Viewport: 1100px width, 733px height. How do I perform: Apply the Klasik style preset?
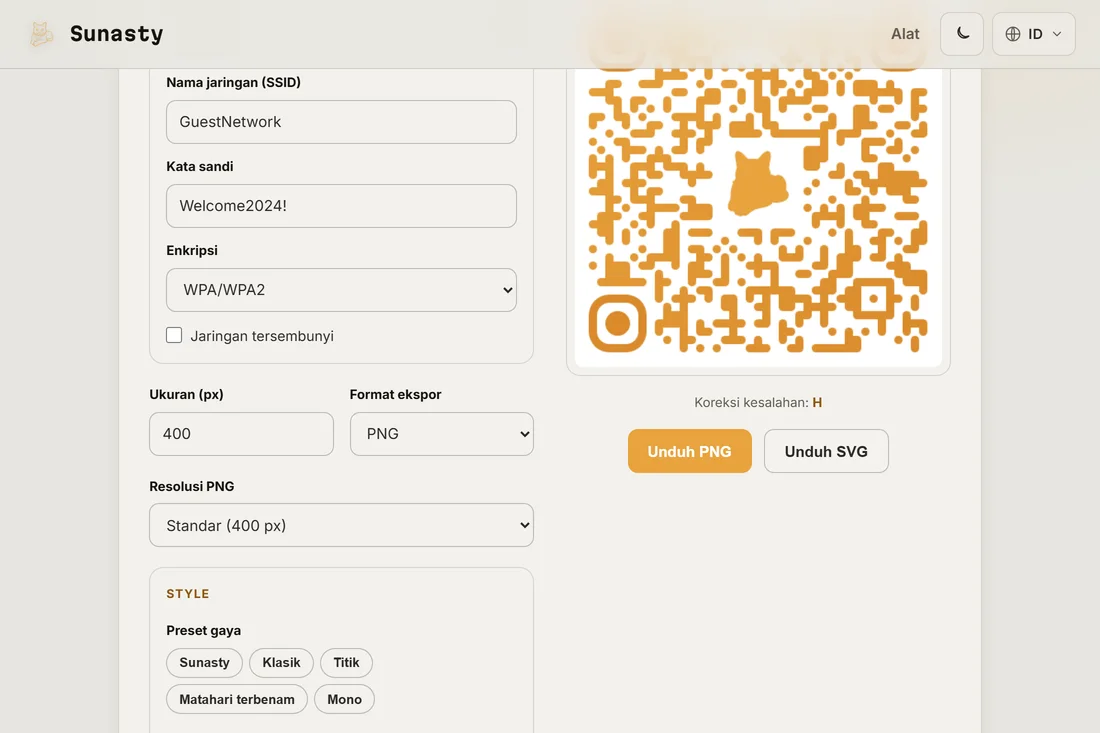pos(281,663)
